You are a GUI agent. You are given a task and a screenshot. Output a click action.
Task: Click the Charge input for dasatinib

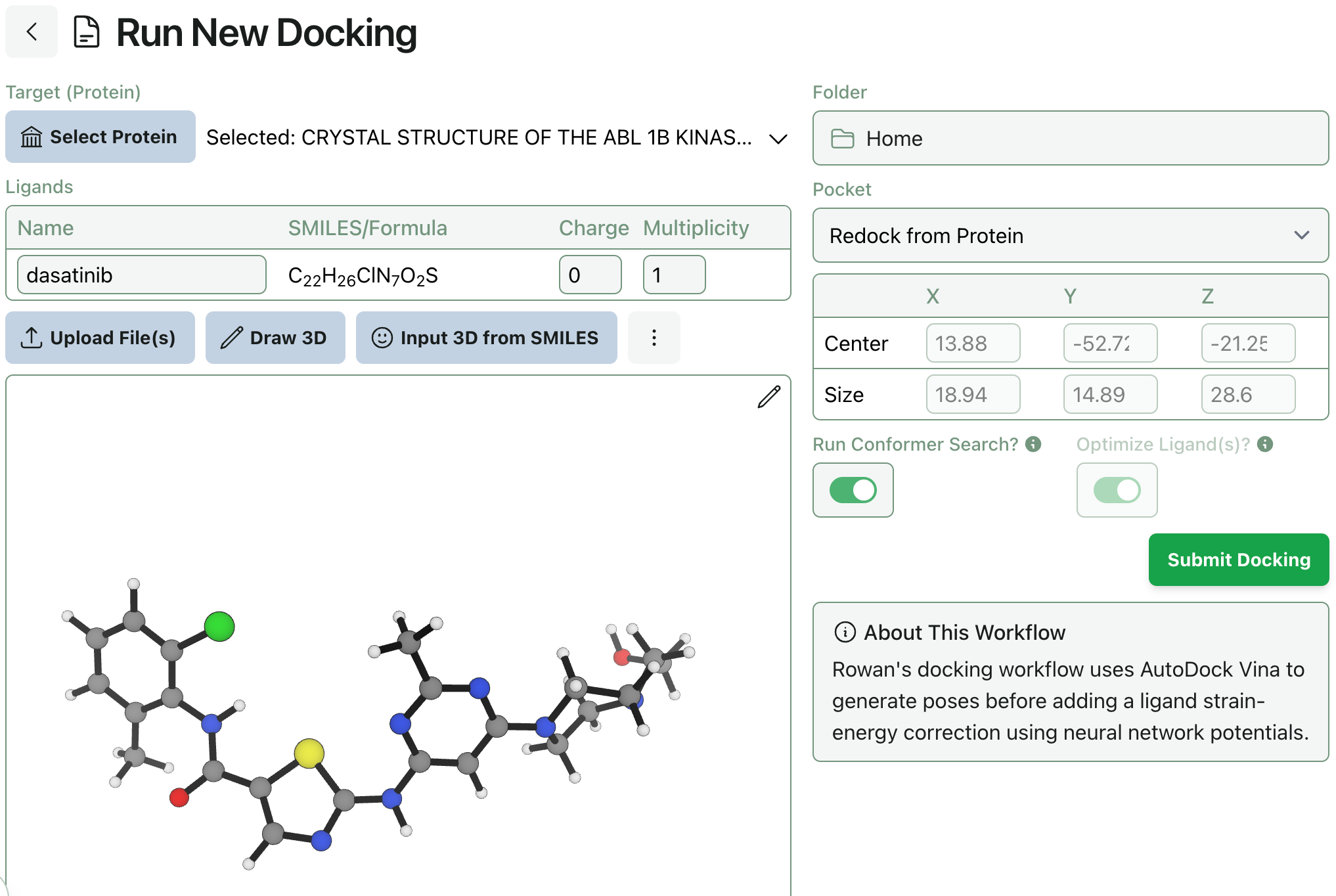(590, 275)
